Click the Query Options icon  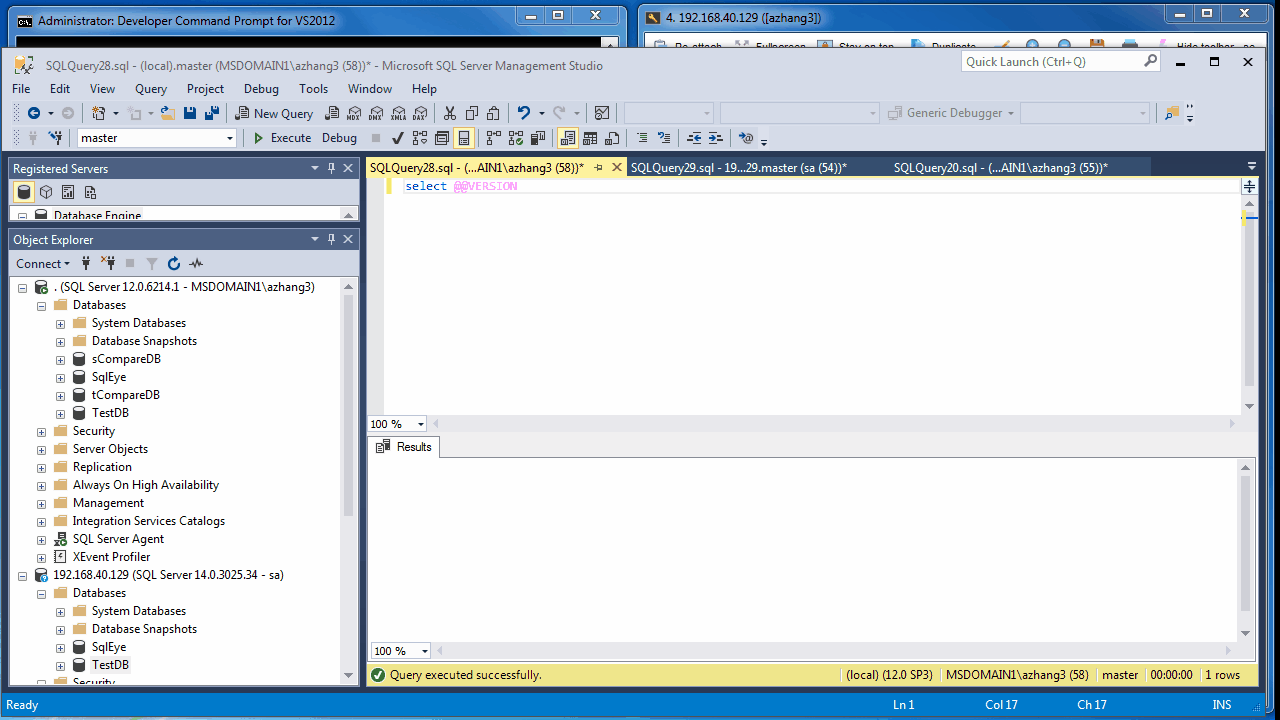[x=441, y=138]
